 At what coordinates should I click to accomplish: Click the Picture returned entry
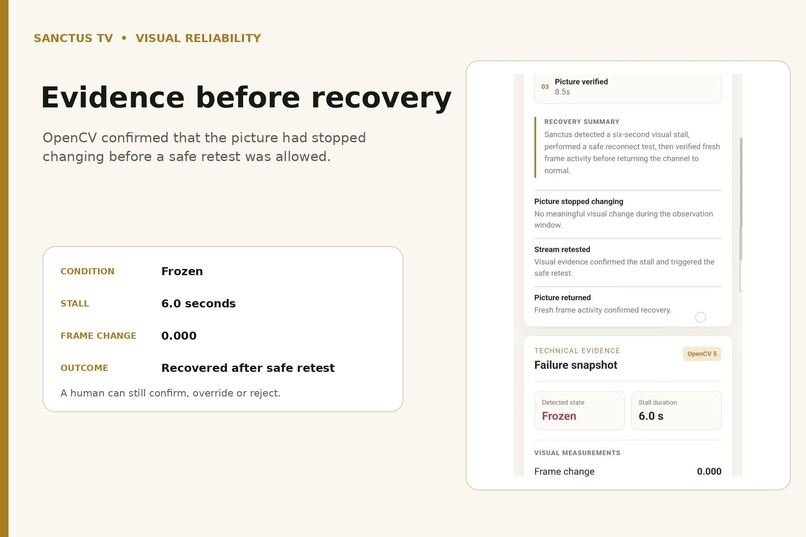pyautogui.click(x=628, y=304)
